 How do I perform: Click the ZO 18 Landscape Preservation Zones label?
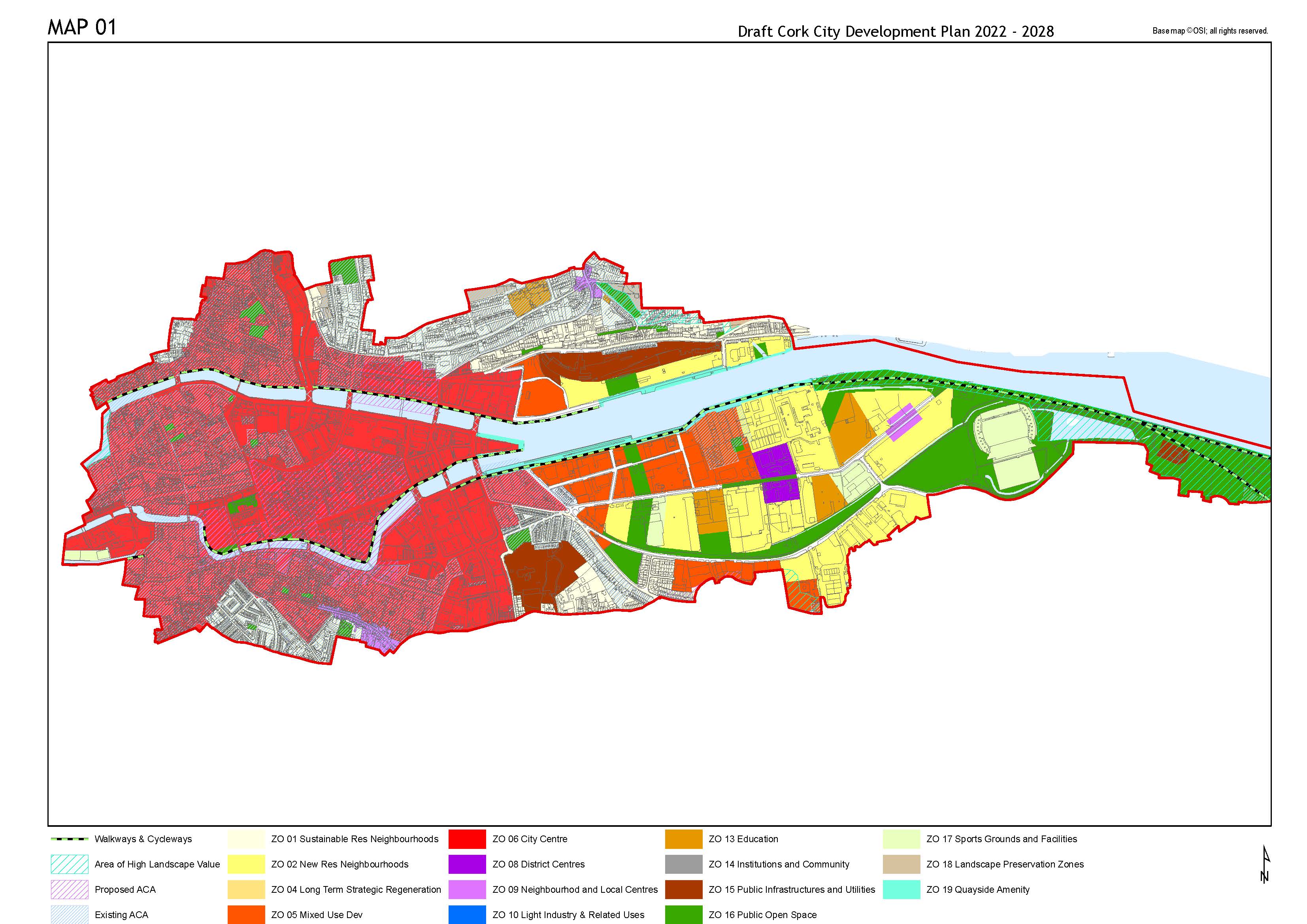pos(1005,864)
